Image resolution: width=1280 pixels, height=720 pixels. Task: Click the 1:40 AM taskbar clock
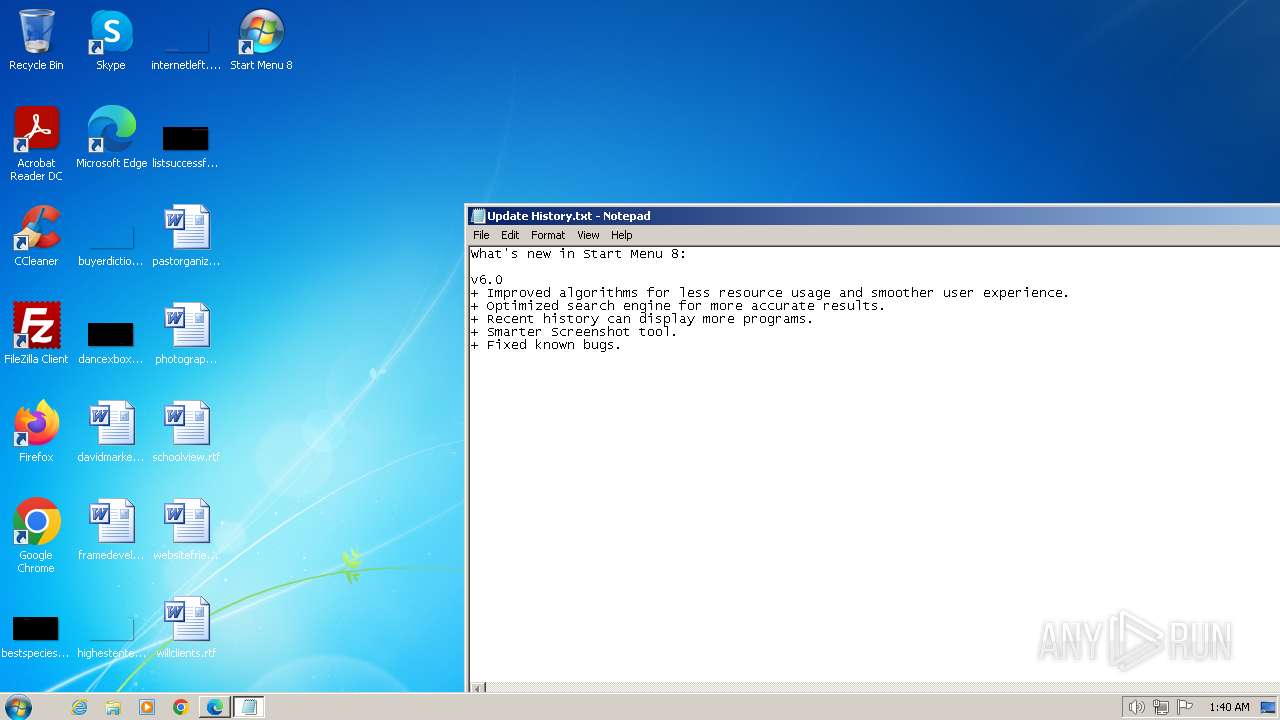[x=1229, y=707]
